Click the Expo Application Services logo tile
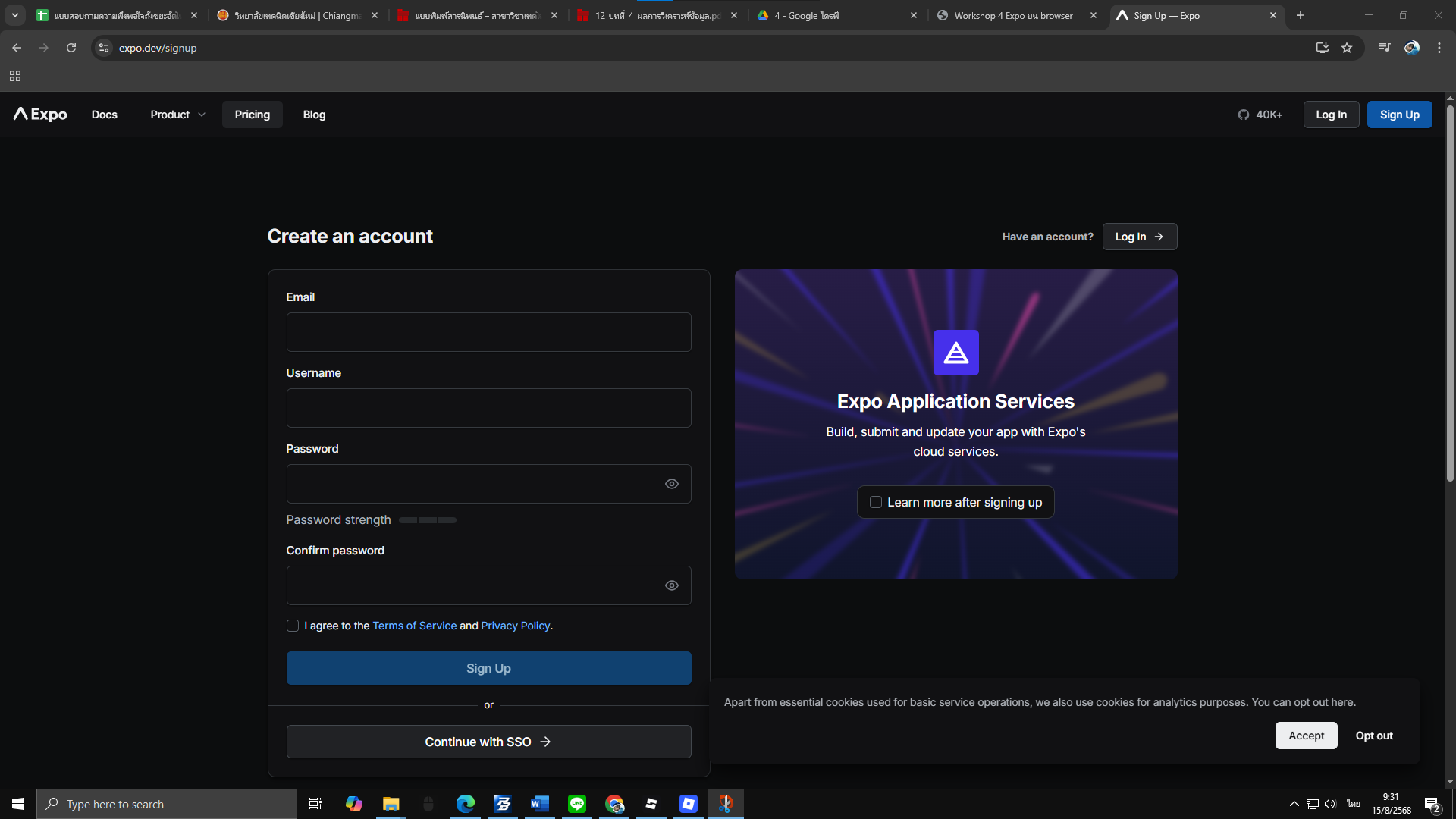The height and width of the screenshot is (819, 1456). click(x=955, y=353)
